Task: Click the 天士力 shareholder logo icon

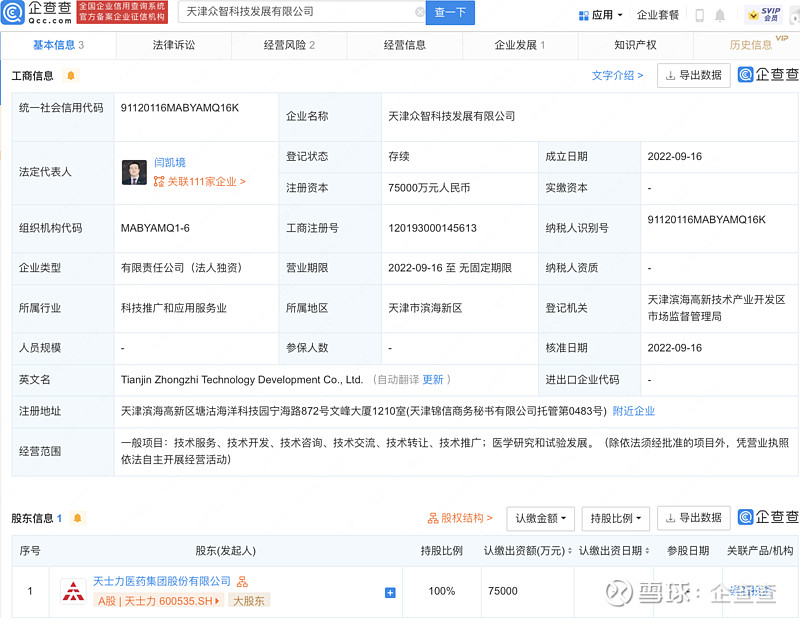Action: (x=73, y=591)
